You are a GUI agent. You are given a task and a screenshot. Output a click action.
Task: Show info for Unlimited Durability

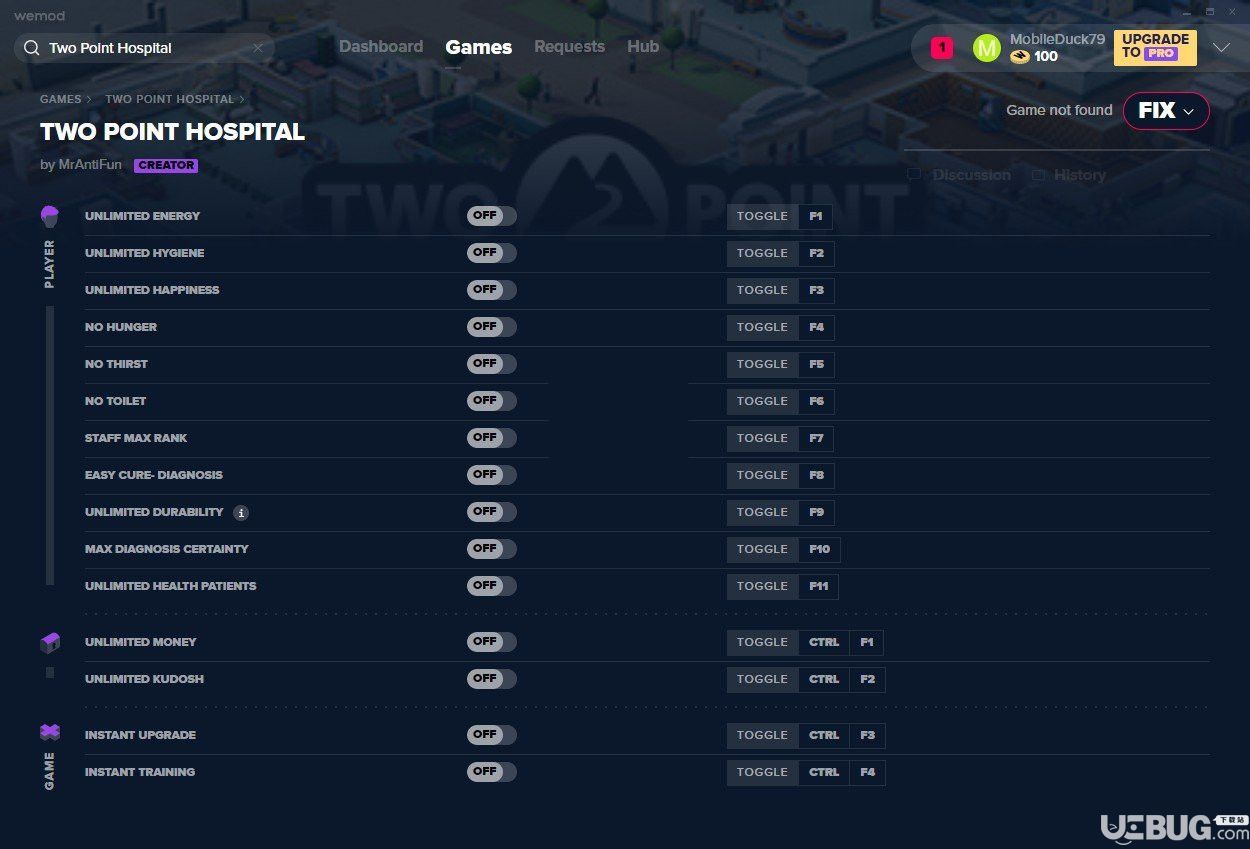241,513
